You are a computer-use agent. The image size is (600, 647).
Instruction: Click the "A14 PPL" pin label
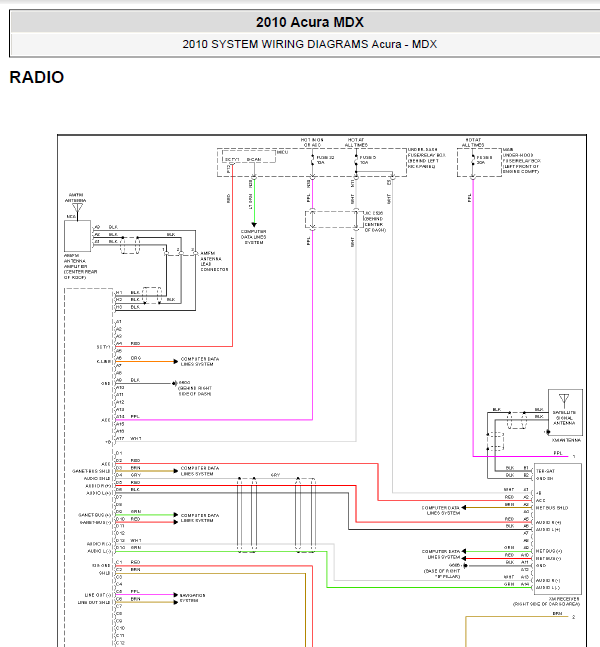(128, 417)
